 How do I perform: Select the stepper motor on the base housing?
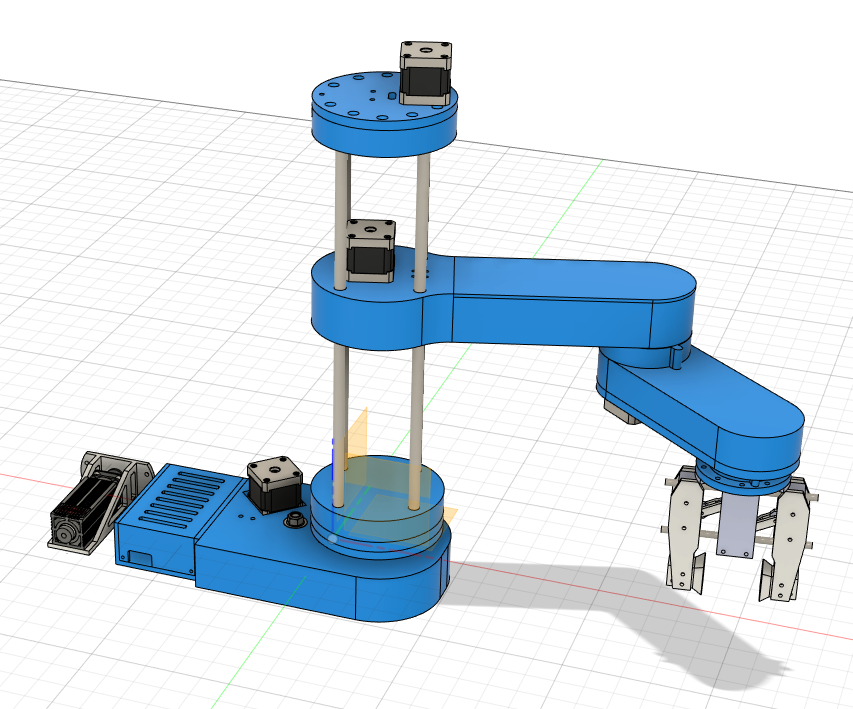pyautogui.click(x=274, y=484)
